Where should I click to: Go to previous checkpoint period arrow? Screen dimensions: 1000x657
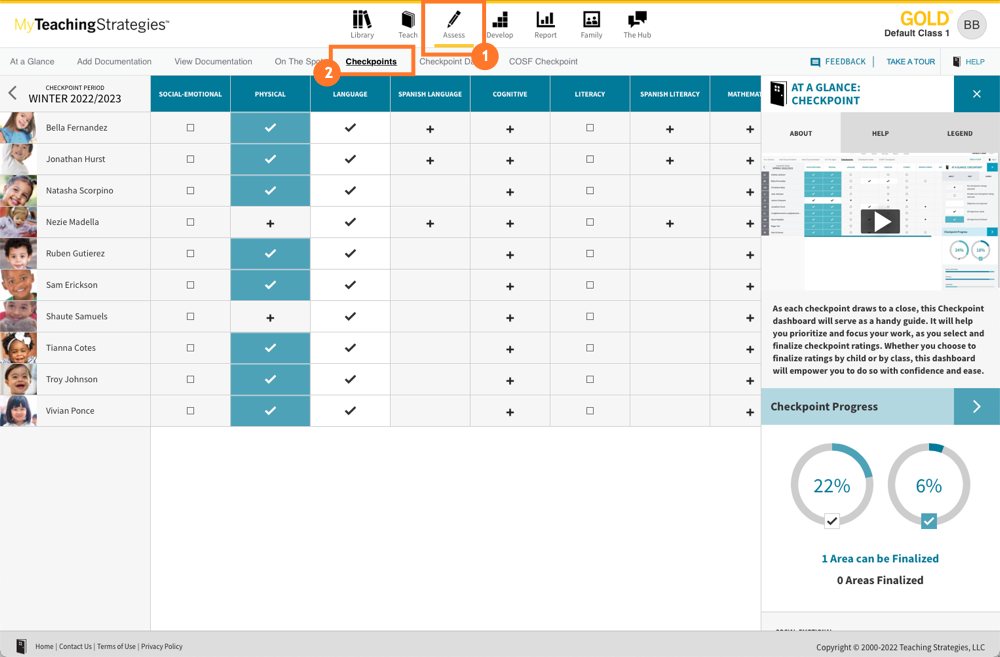(x=13, y=94)
